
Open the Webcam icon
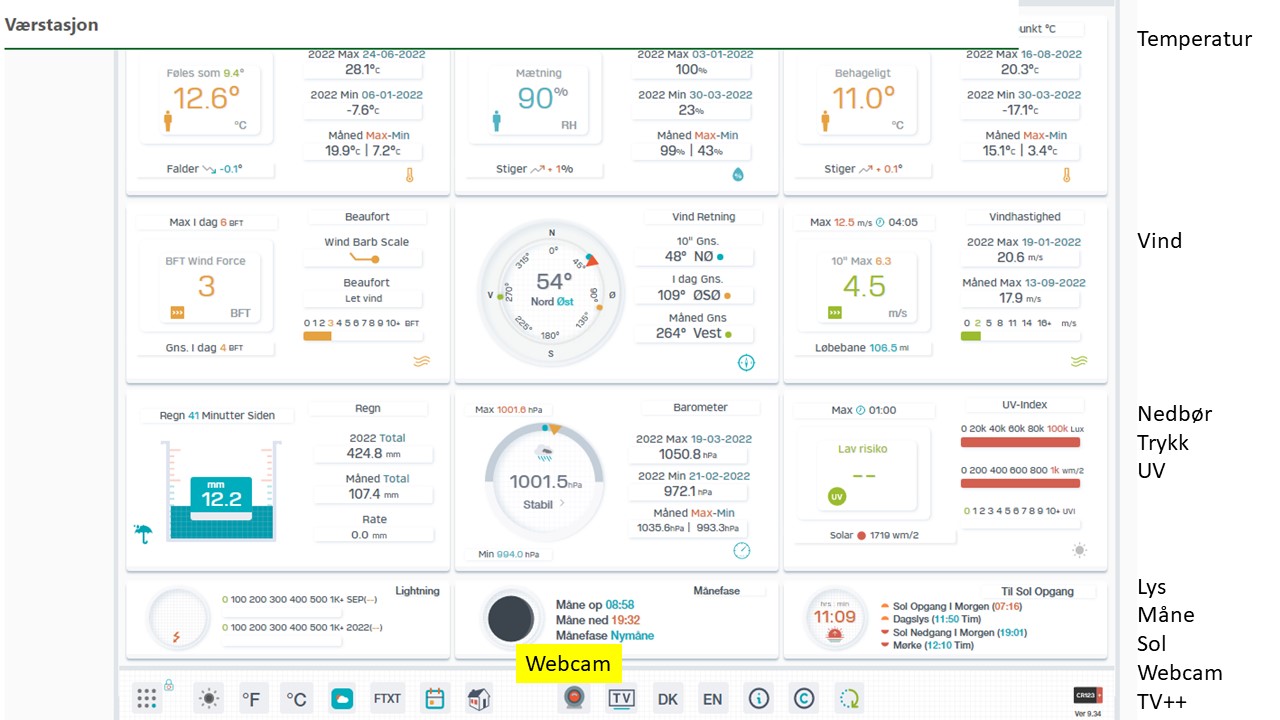click(574, 698)
